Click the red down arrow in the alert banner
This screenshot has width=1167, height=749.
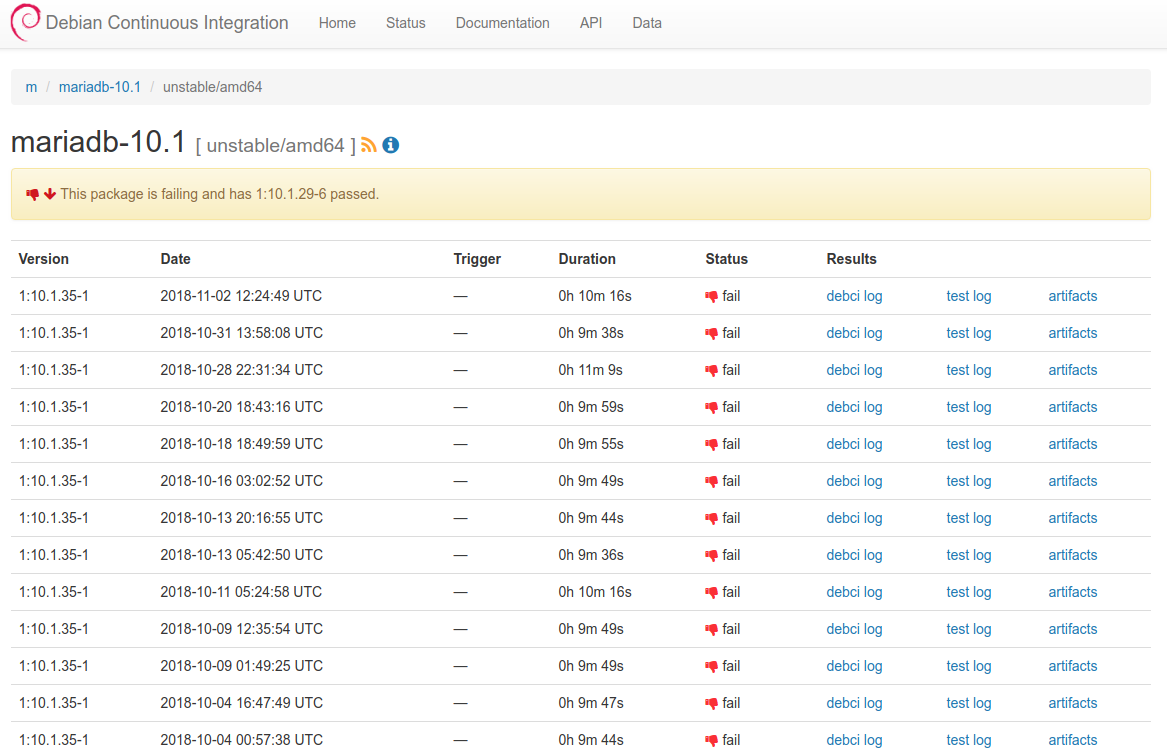coord(49,194)
